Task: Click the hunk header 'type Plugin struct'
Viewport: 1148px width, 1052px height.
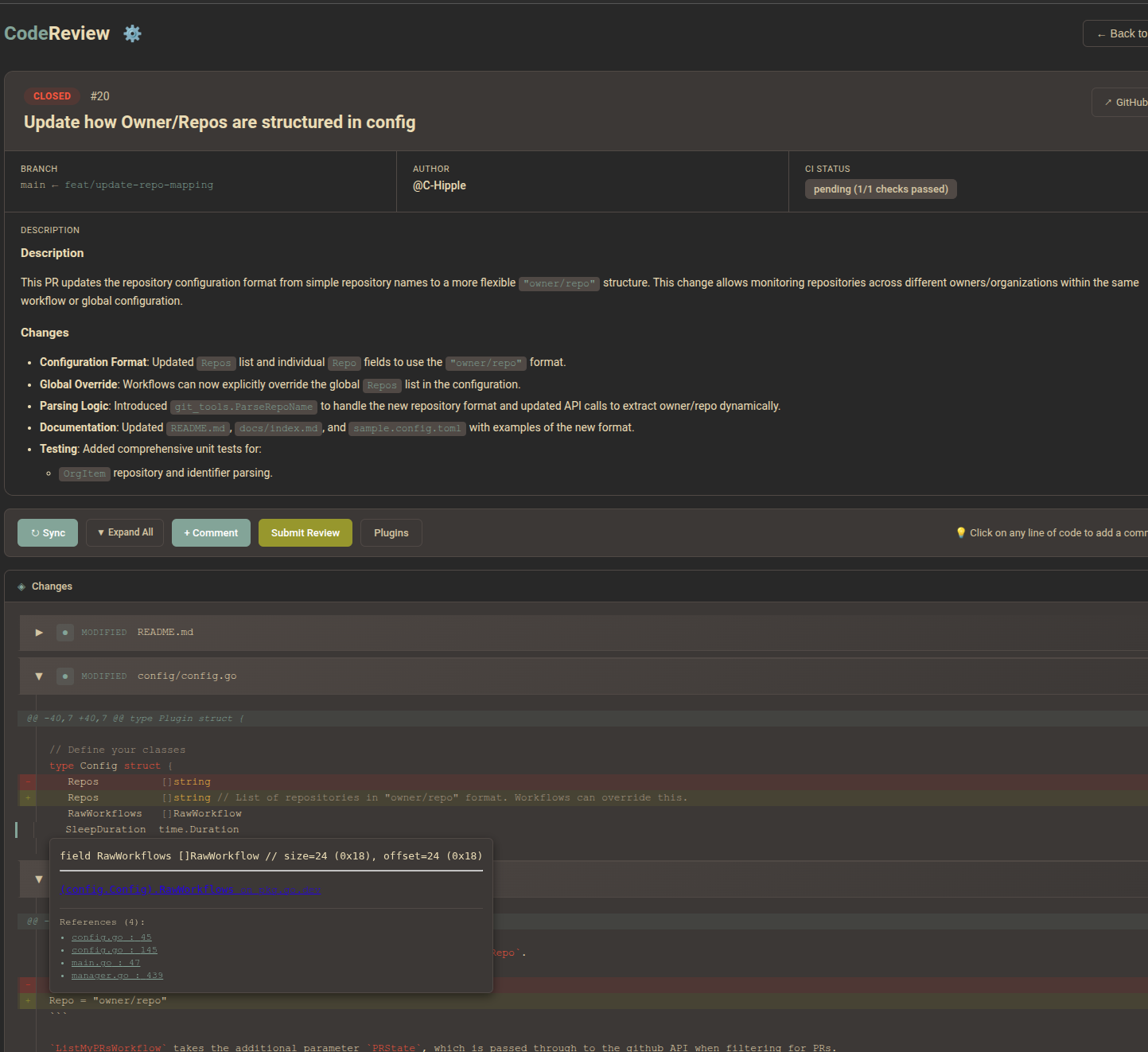Action: (582, 719)
